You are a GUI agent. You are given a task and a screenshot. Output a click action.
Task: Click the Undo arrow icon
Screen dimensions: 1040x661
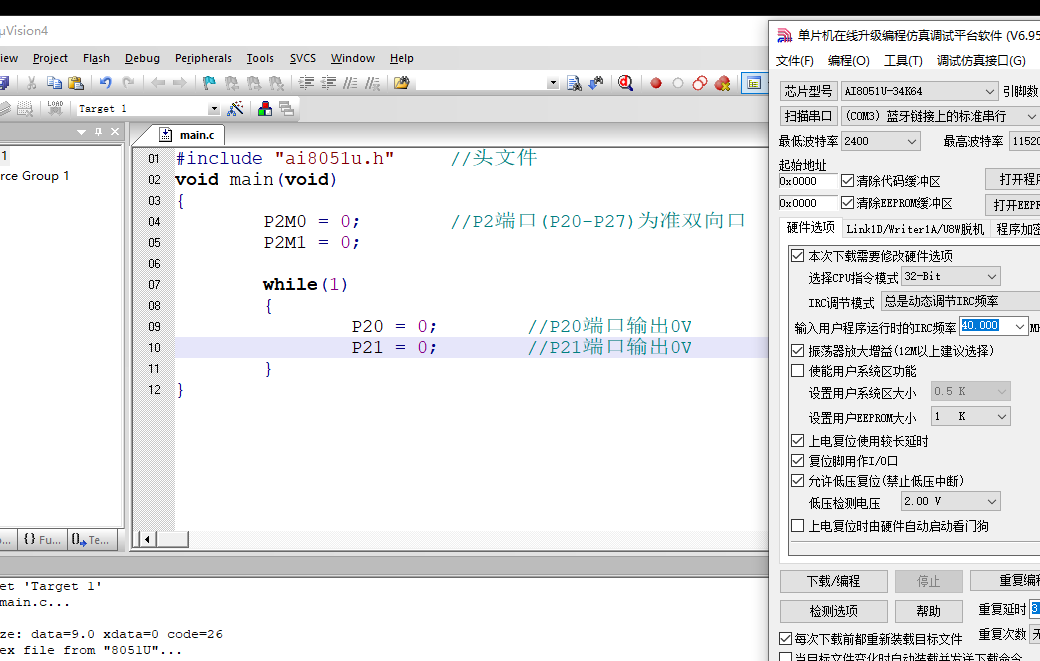coord(105,83)
